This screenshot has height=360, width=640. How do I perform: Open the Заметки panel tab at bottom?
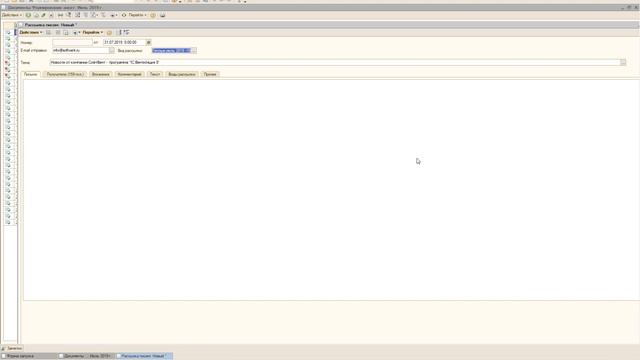click(x=12, y=349)
